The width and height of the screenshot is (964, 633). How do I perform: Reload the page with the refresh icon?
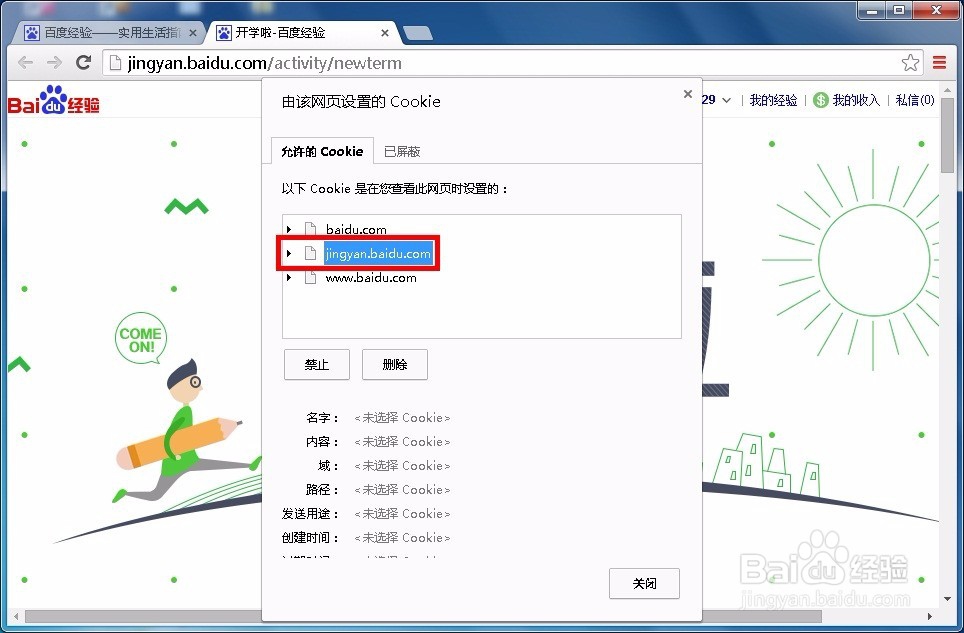(x=84, y=62)
